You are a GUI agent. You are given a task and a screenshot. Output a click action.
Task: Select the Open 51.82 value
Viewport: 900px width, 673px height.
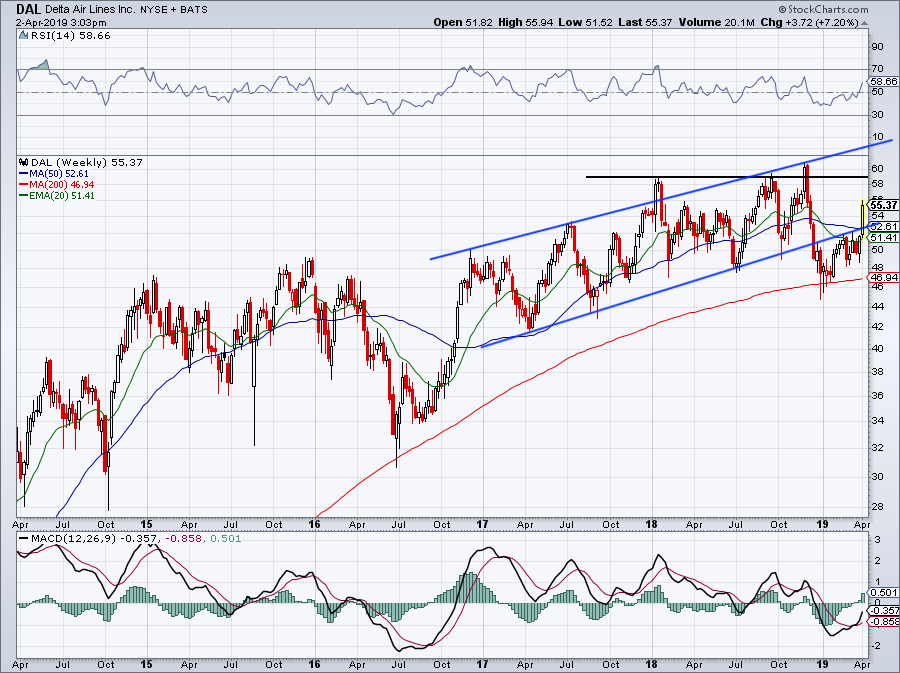(463, 22)
